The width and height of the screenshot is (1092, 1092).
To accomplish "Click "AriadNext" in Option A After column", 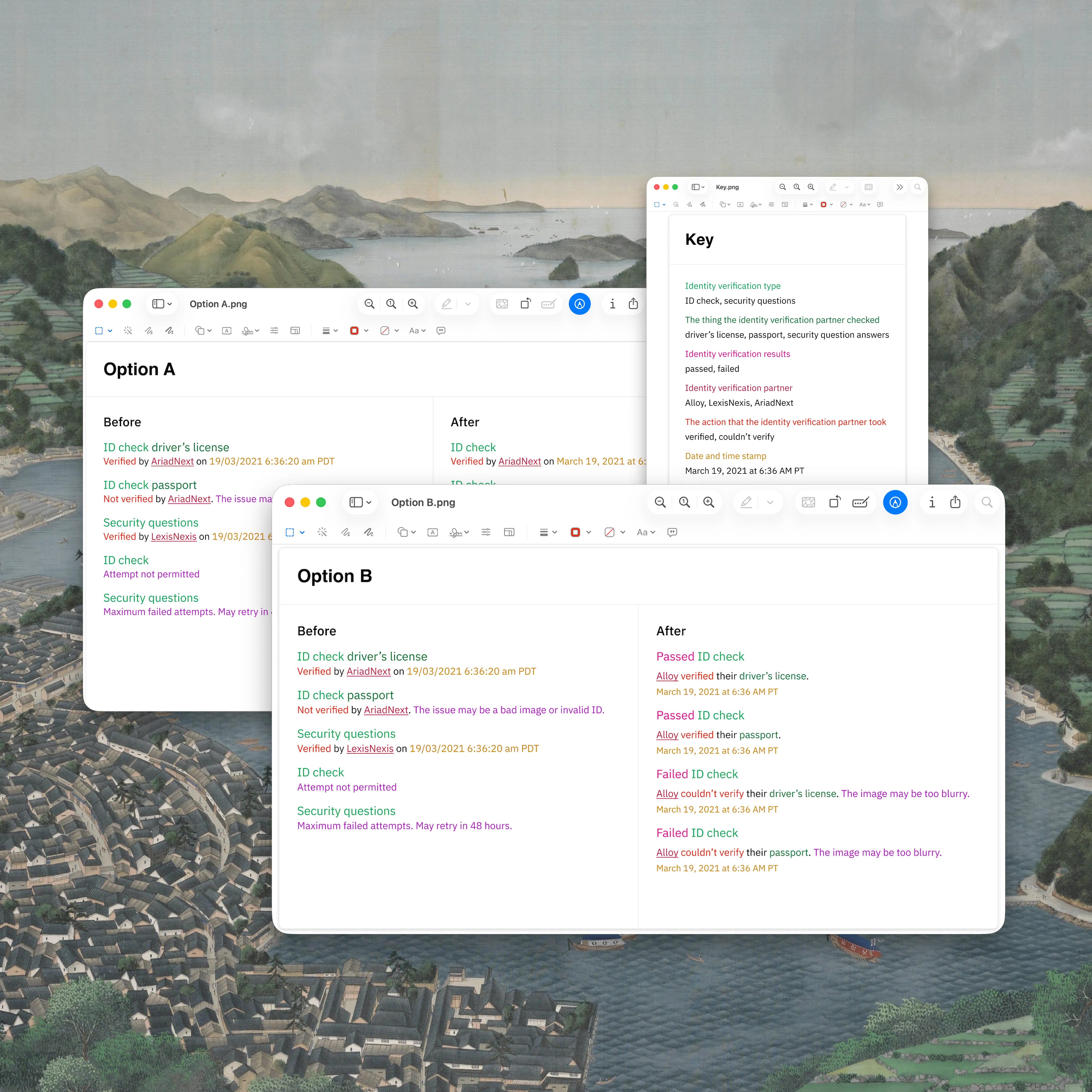I will coord(519,461).
